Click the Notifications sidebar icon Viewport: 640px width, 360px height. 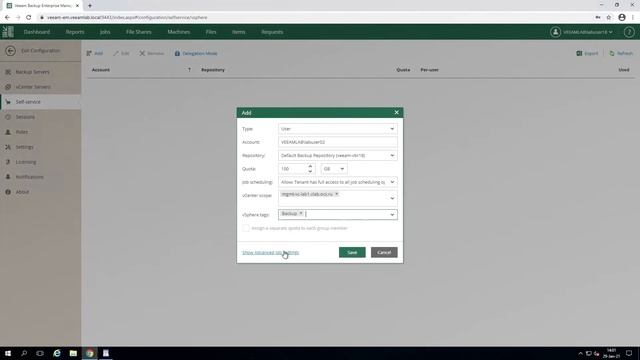tap(8, 177)
